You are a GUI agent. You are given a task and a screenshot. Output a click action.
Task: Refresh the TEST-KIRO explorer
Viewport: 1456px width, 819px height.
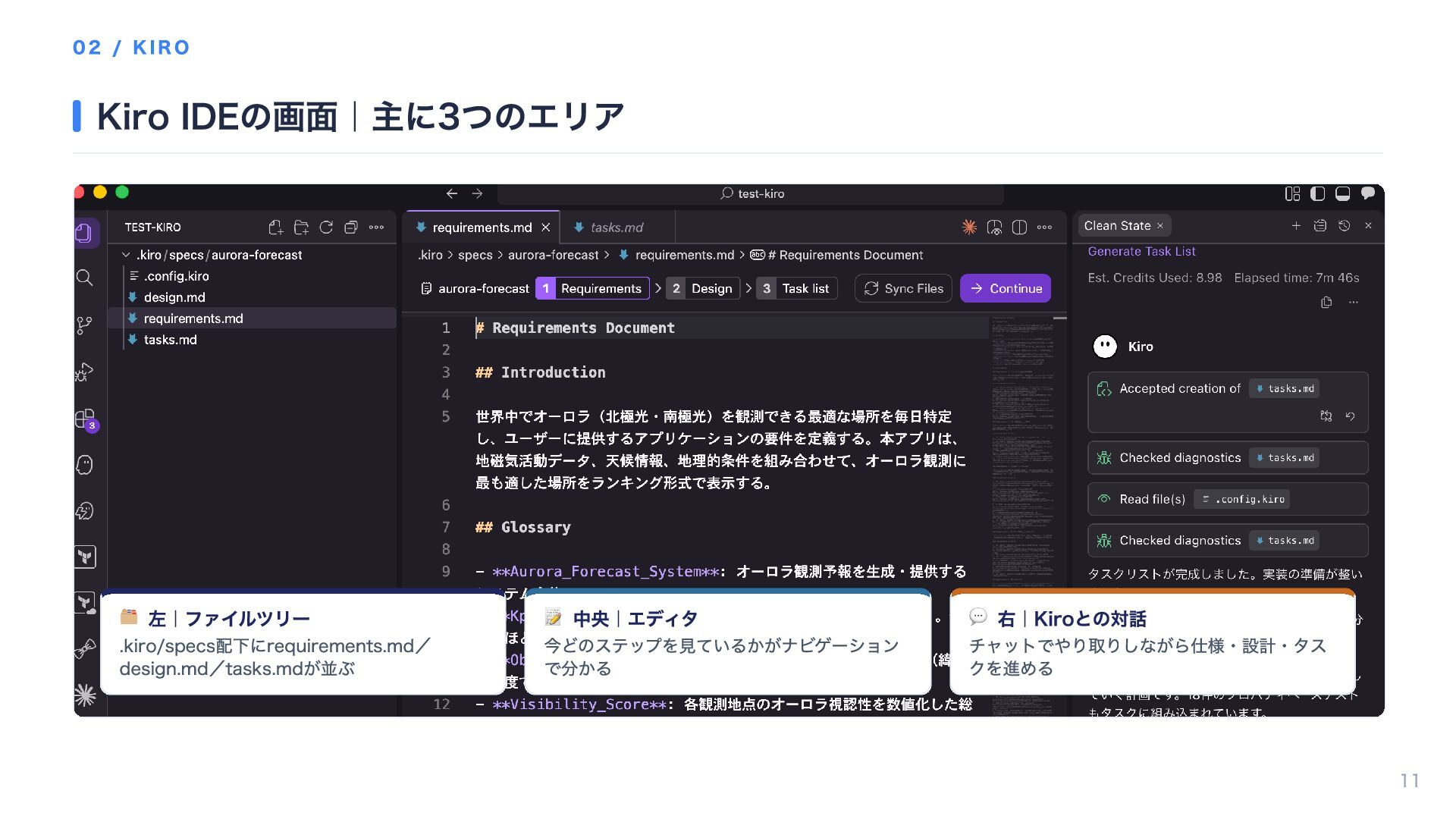tap(326, 227)
